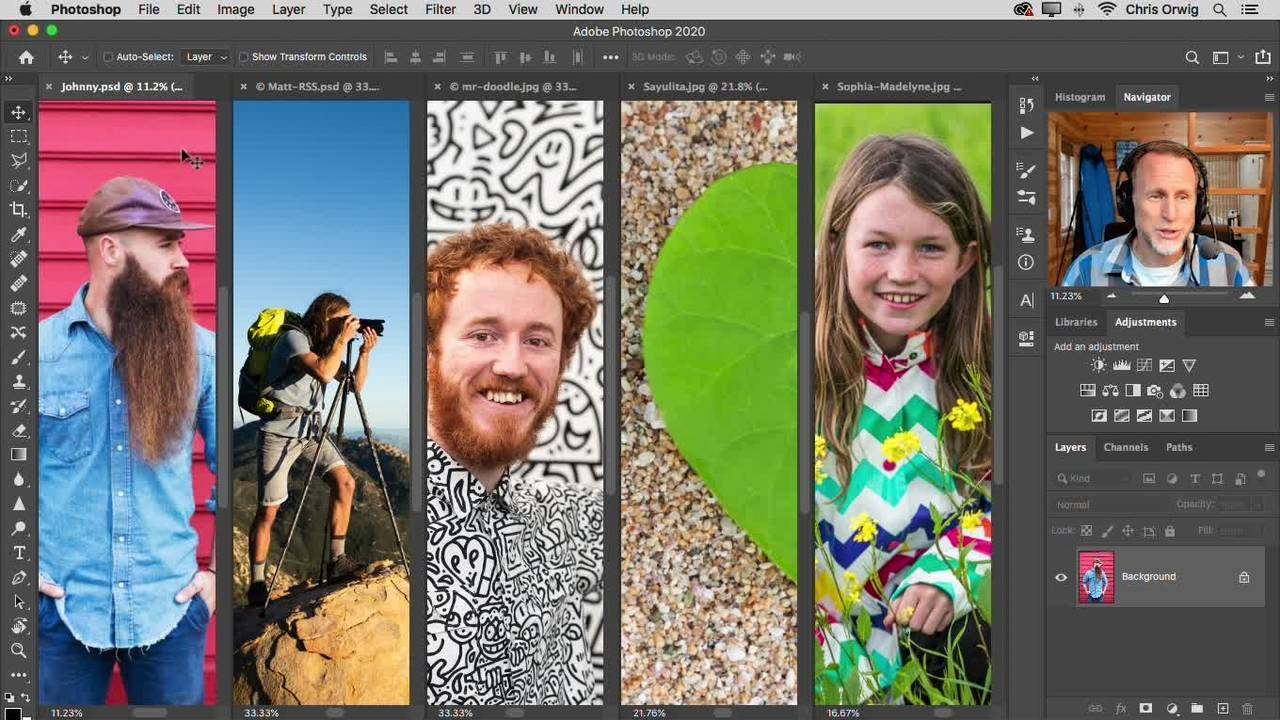
Task: Open the Auto-Select Layer dropdown
Action: 206,58
